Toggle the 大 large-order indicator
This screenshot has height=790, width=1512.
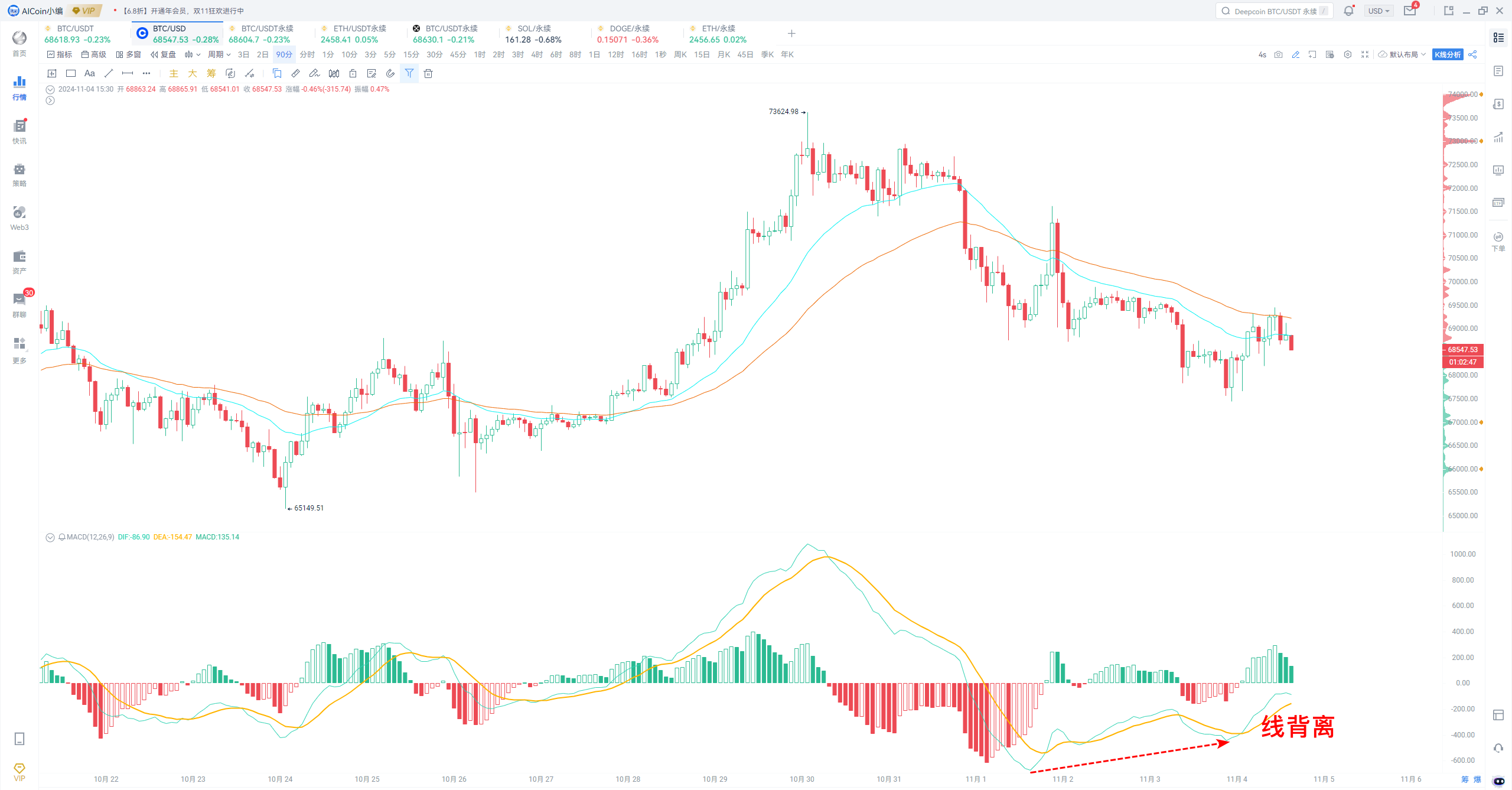tap(193, 73)
